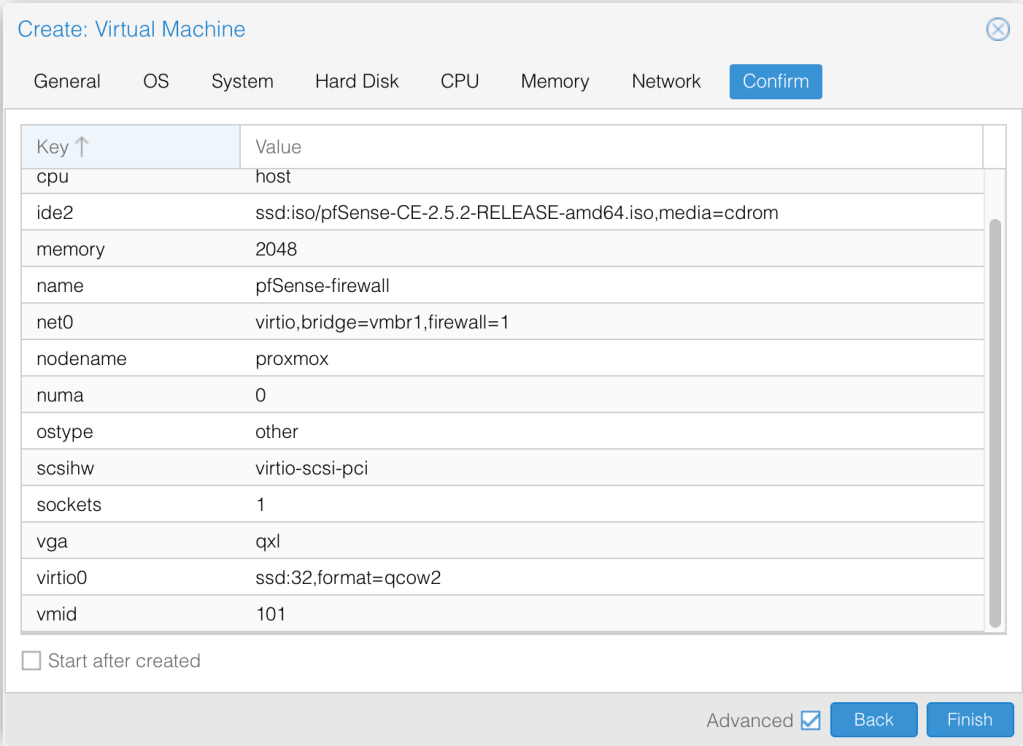Enable Start after created checkbox
The width and height of the screenshot is (1023, 746).
tap(32, 661)
